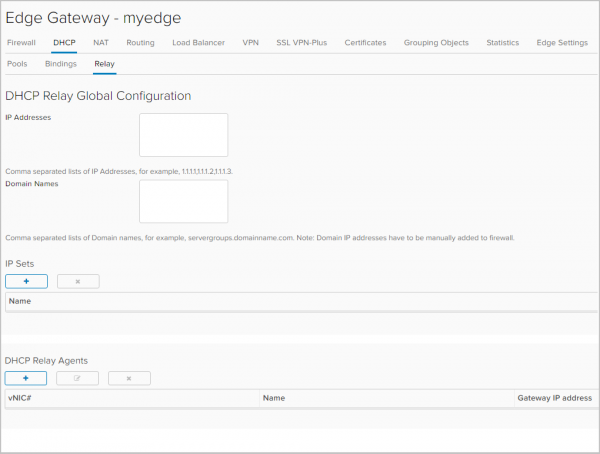Open the Firewall tab

click(21, 43)
